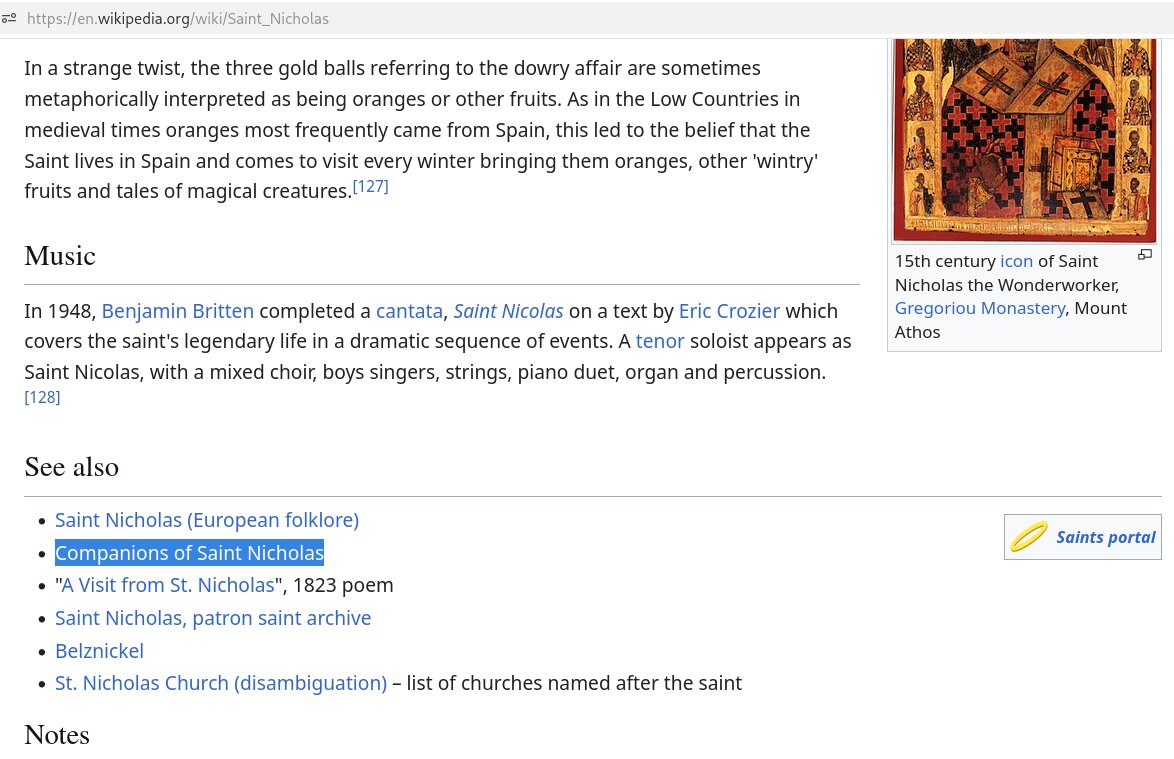
Task: Open citation reference [128]
Action: pos(42,398)
